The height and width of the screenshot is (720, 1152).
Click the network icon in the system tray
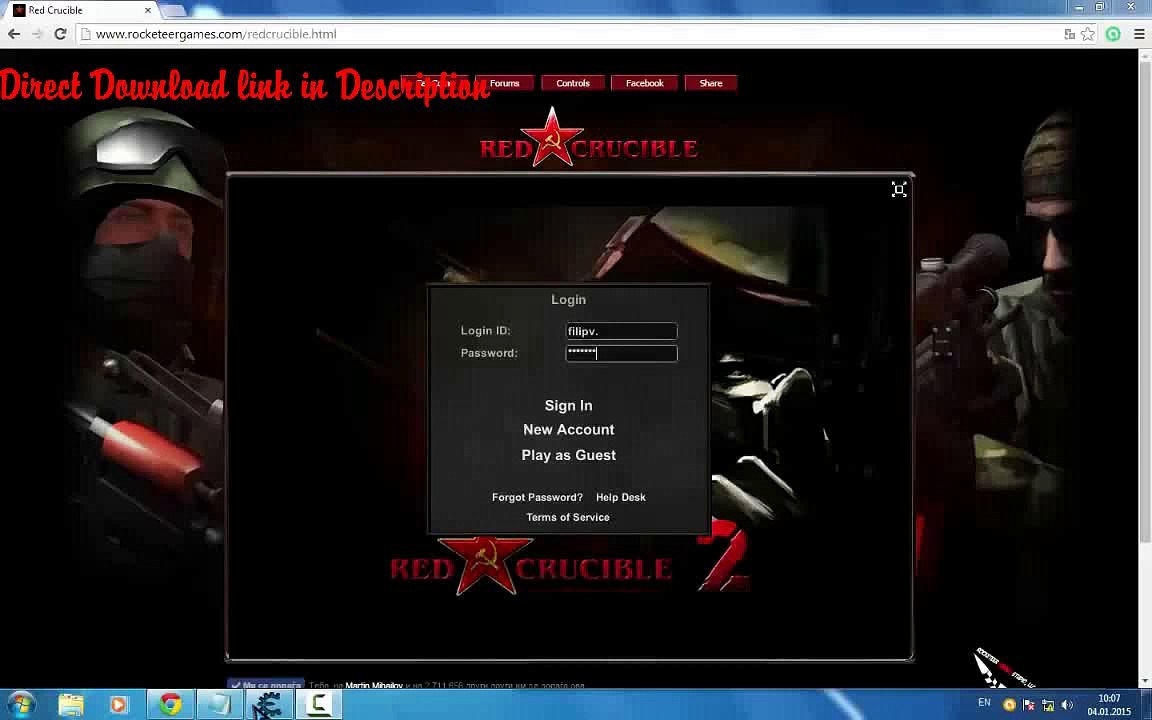point(1048,705)
